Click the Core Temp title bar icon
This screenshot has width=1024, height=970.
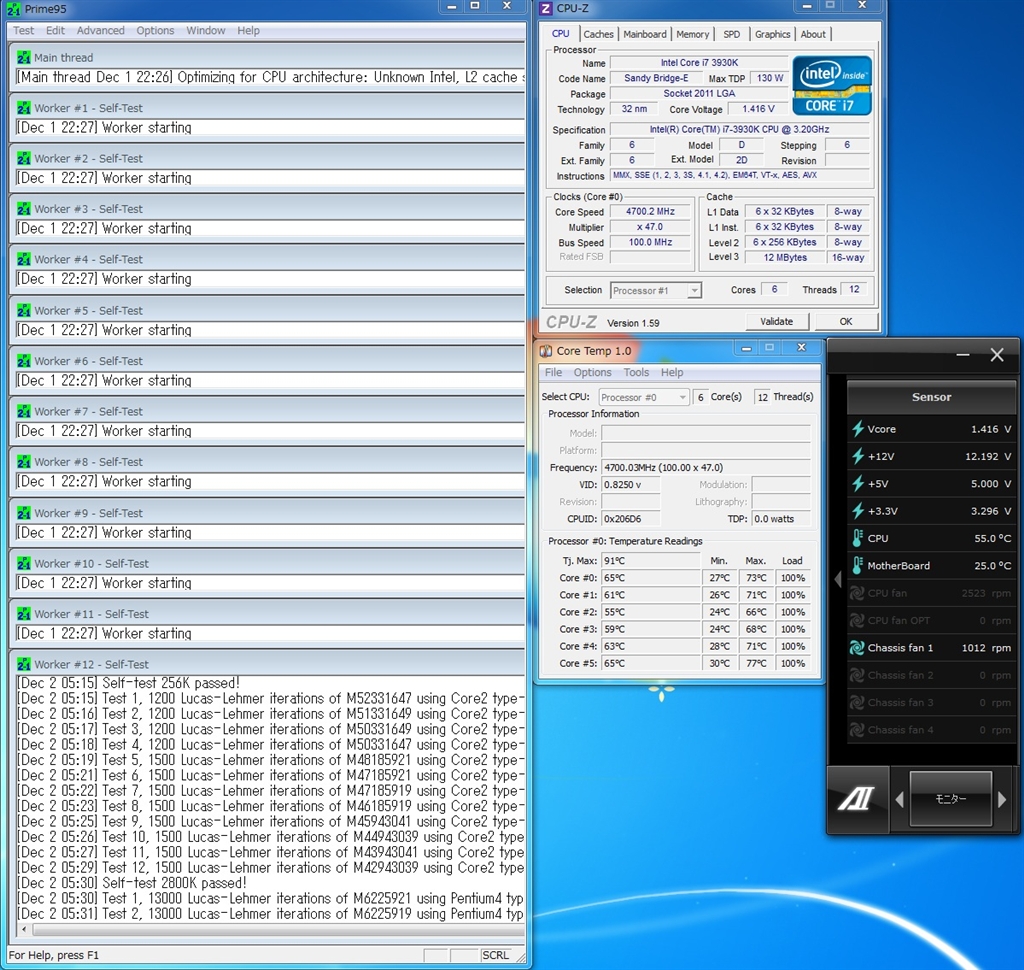point(546,351)
